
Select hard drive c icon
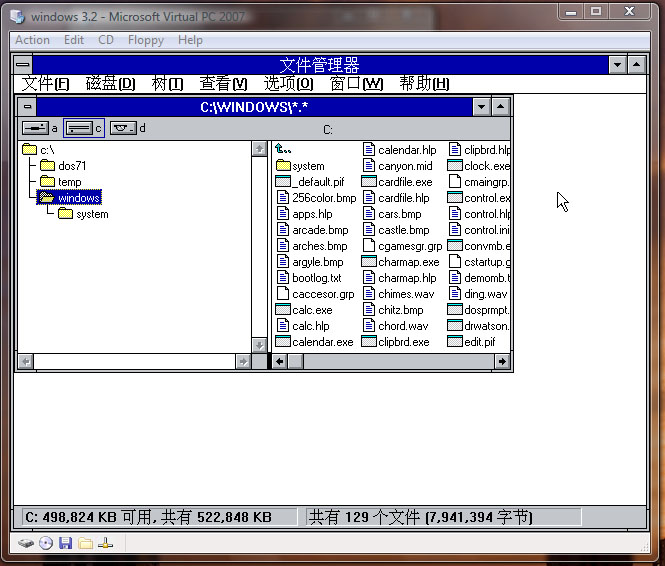coord(79,128)
